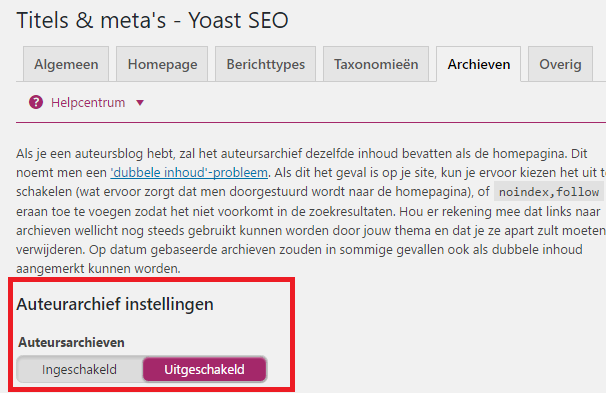Click the bold Auteursarchieven field label
Viewport: 606px width, 393px height.
point(71,342)
